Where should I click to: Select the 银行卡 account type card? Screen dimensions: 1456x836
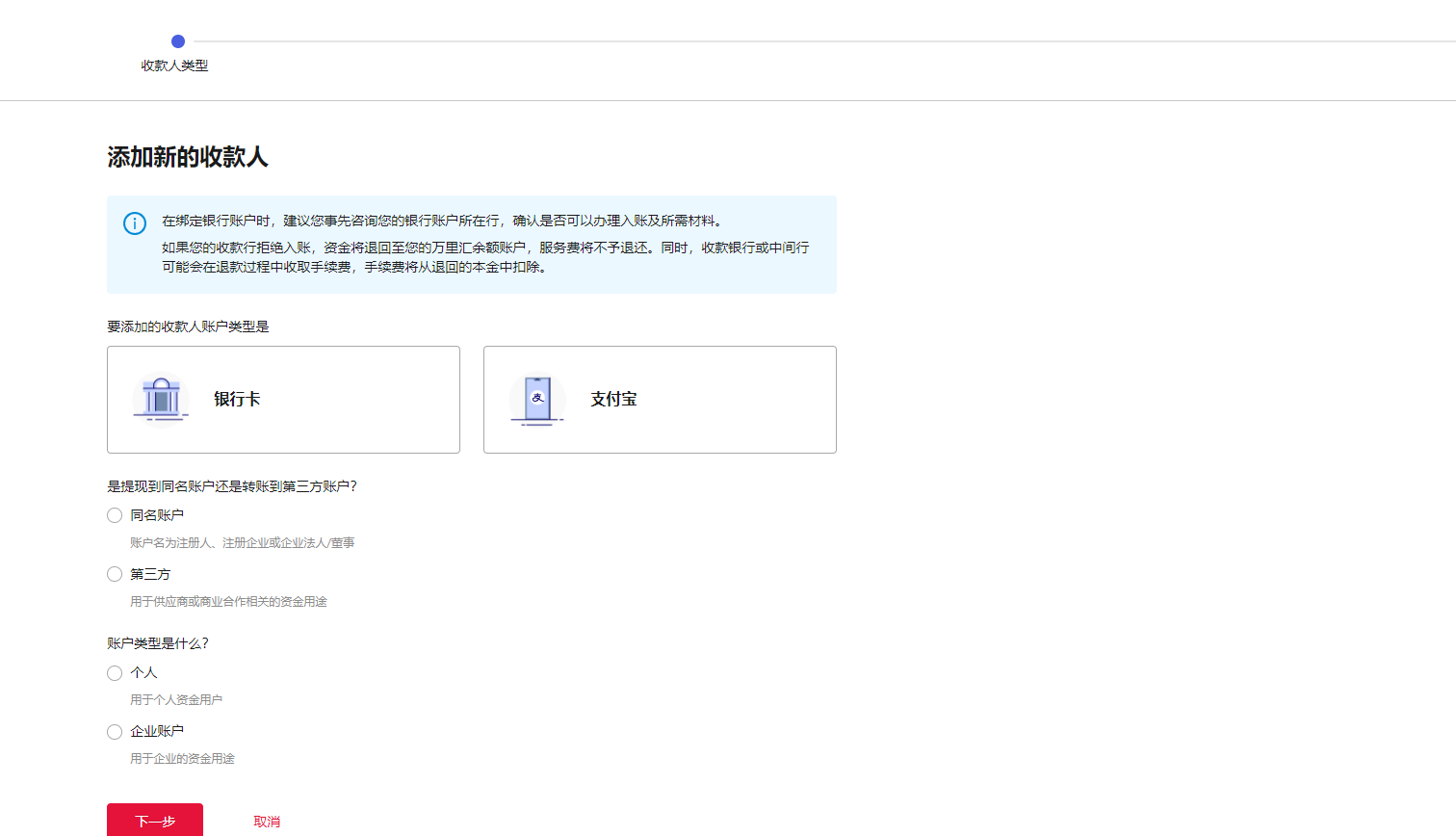[x=283, y=399]
